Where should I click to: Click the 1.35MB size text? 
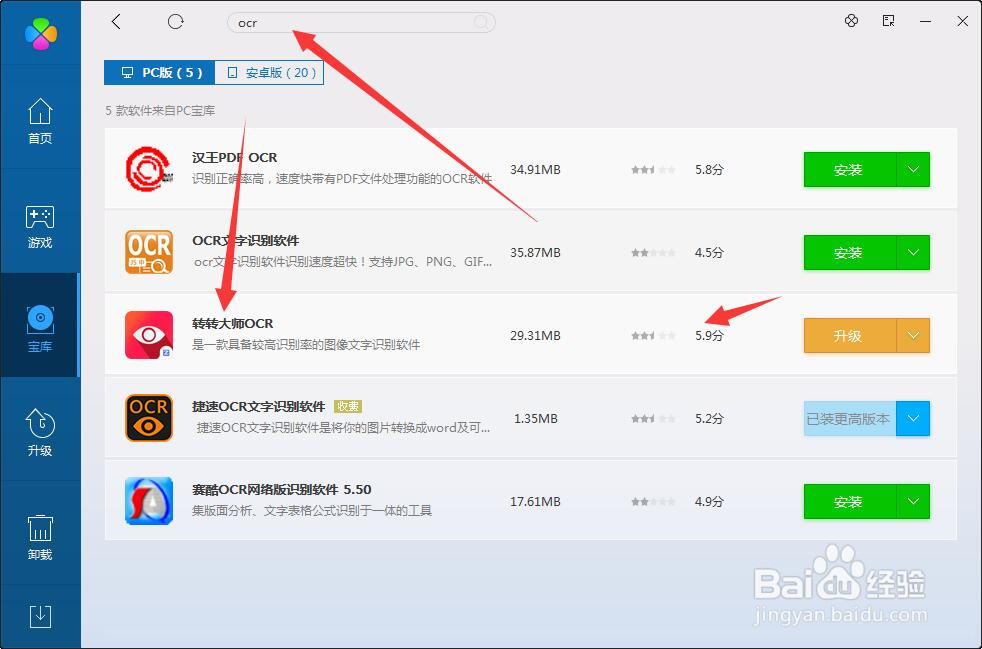tap(535, 418)
